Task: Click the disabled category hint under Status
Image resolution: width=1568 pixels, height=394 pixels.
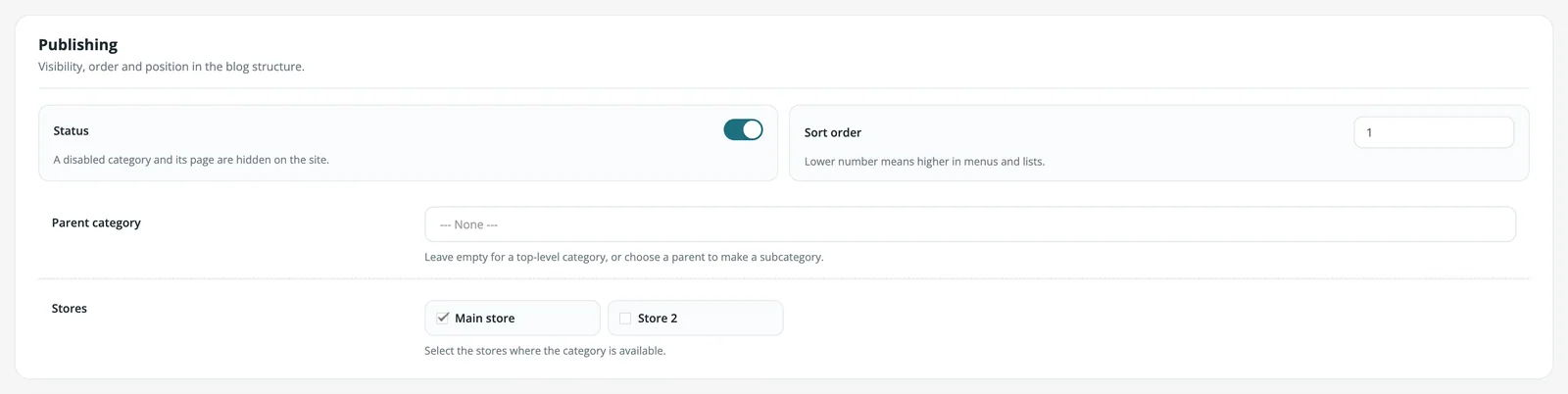Action: (x=191, y=160)
